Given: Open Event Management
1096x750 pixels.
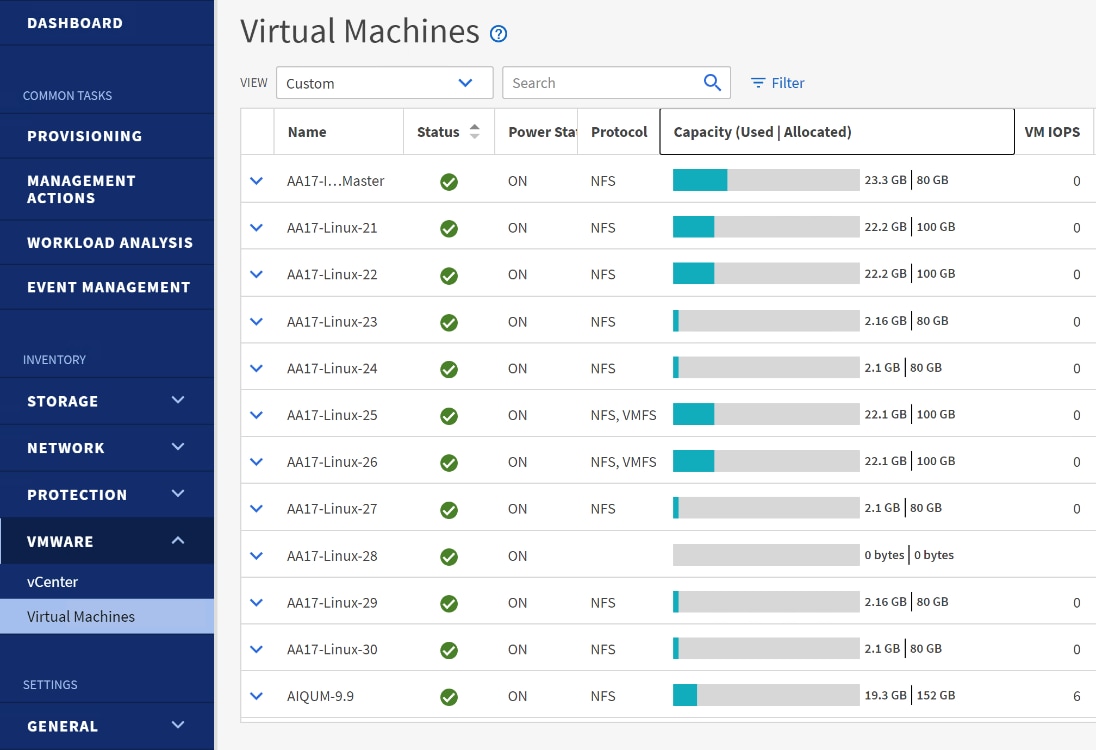Looking at the screenshot, I should pos(106,287).
